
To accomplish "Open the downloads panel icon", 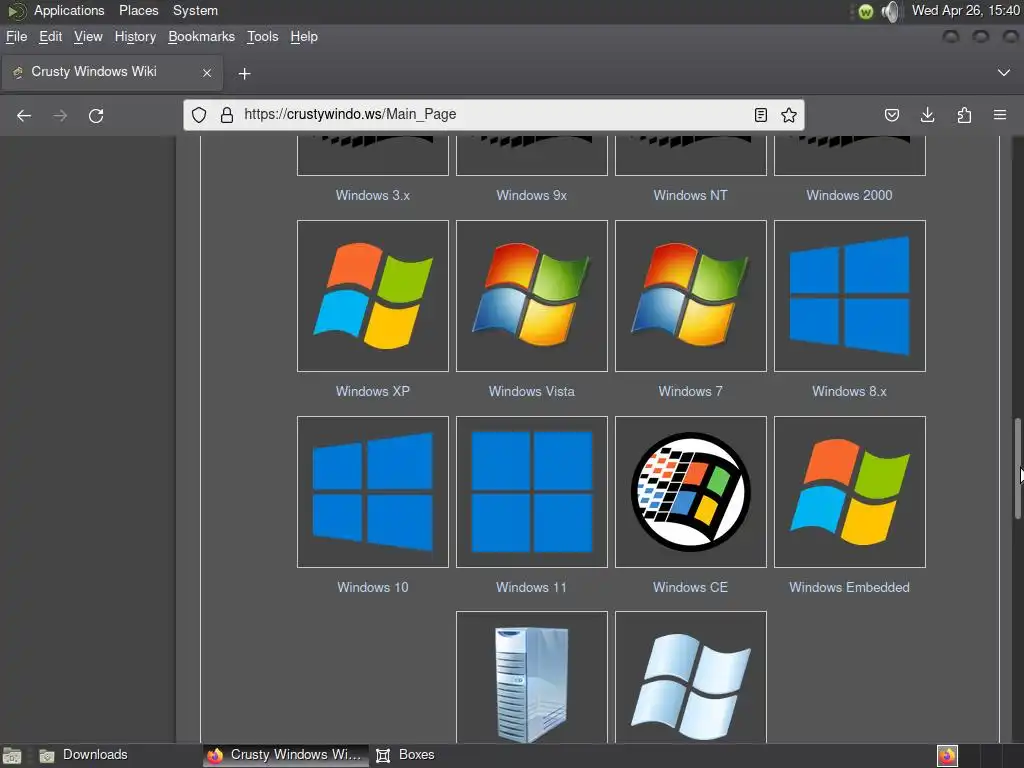I will (x=927, y=116).
